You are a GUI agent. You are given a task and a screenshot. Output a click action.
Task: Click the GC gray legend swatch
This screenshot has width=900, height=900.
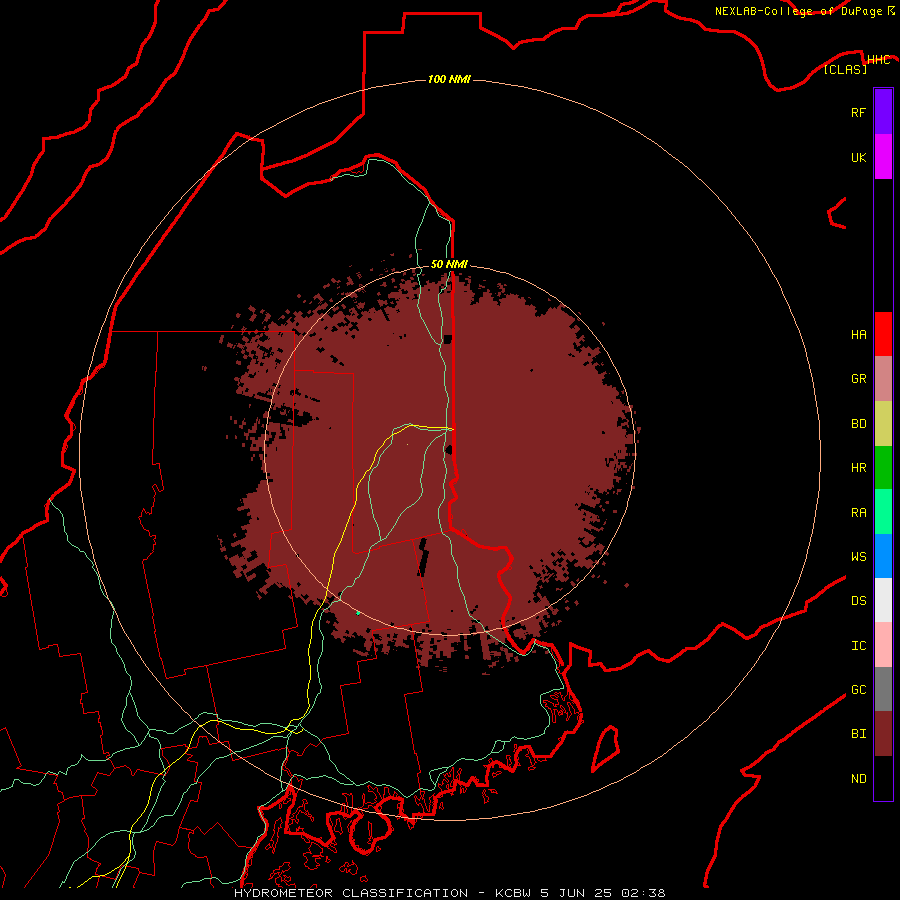point(883,689)
